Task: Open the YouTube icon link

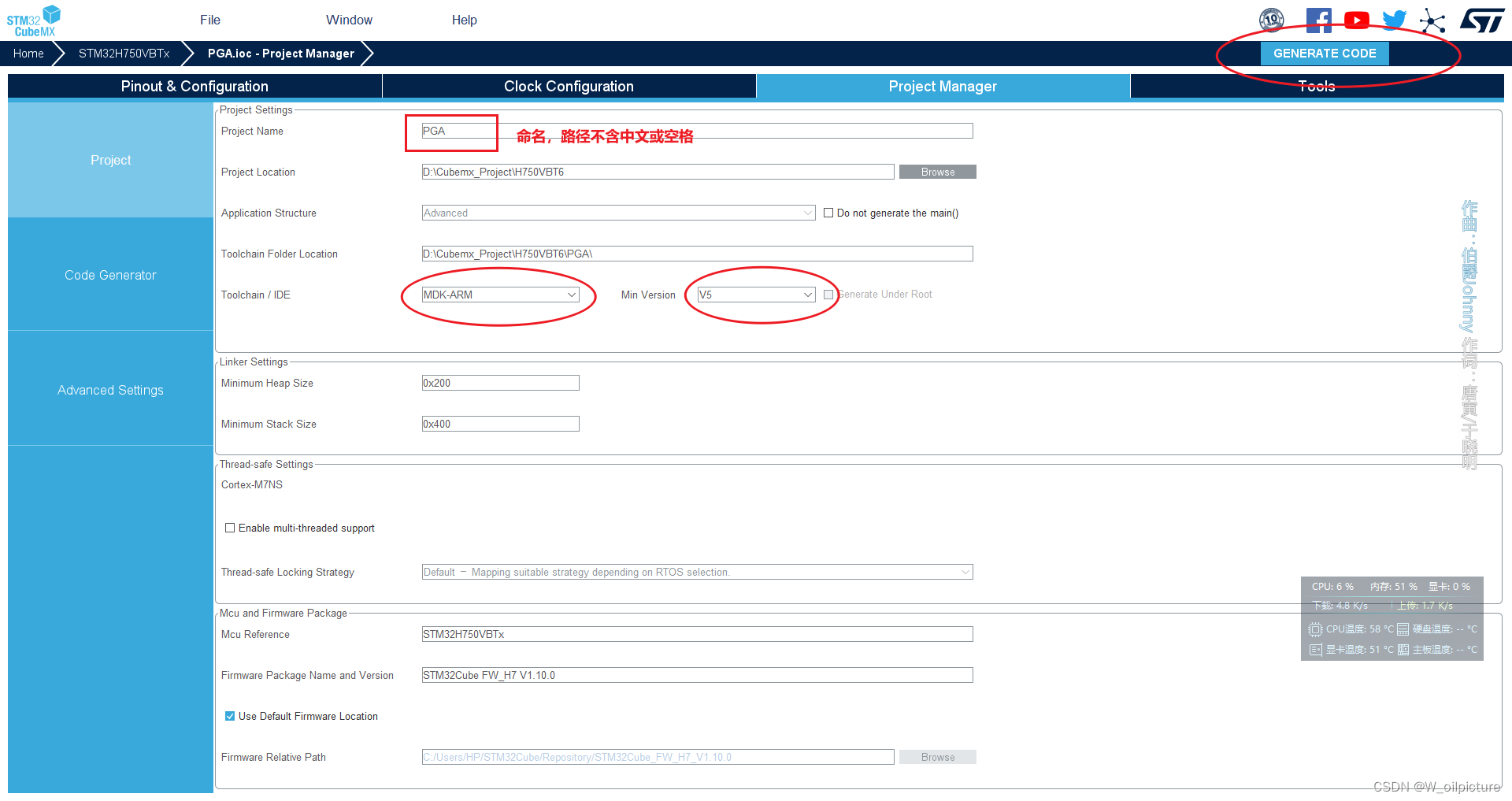Action: point(1356,20)
